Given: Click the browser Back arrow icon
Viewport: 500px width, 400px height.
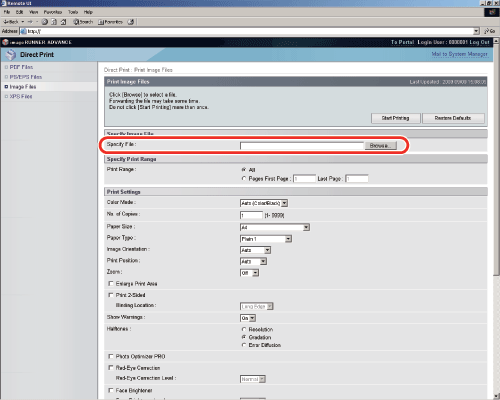Looking at the screenshot, I should point(6,22).
